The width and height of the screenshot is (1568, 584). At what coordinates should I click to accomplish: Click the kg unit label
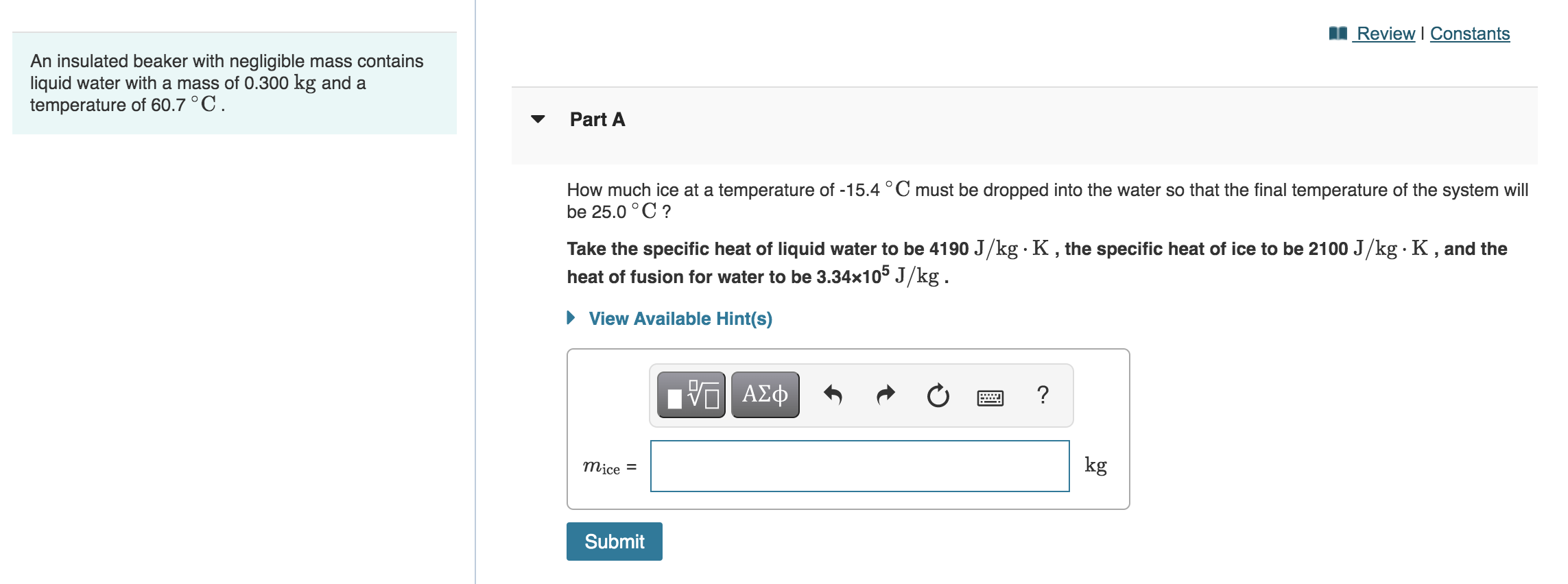(x=1095, y=465)
